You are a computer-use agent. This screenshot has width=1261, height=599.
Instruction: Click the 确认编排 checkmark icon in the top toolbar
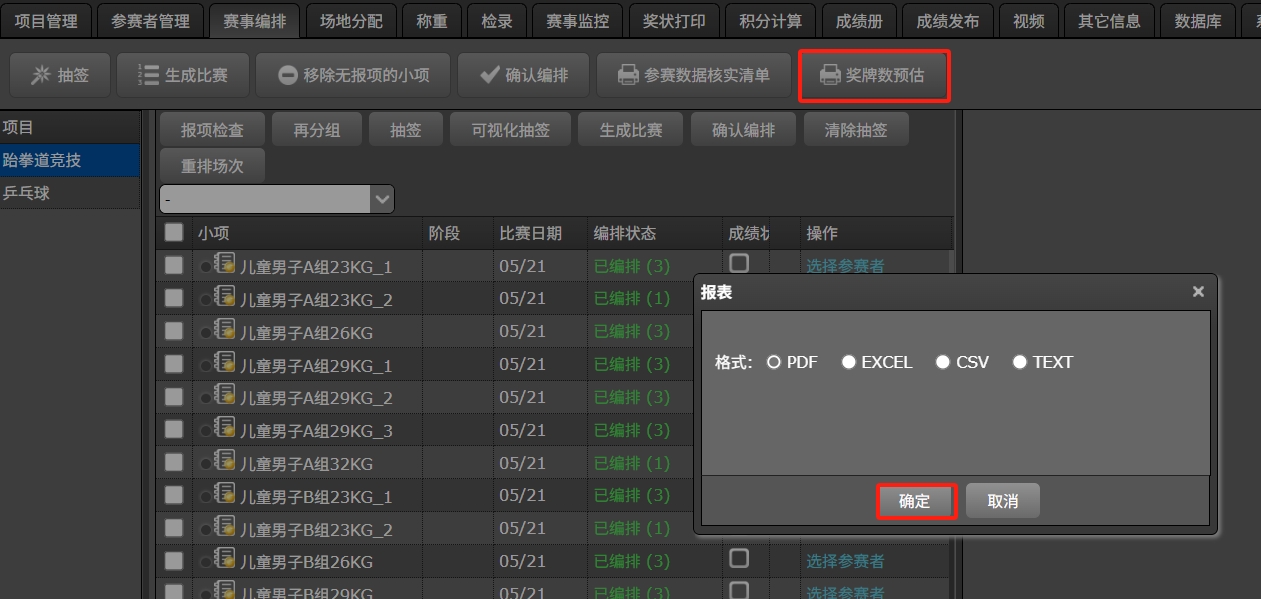pyautogui.click(x=490, y=75)
